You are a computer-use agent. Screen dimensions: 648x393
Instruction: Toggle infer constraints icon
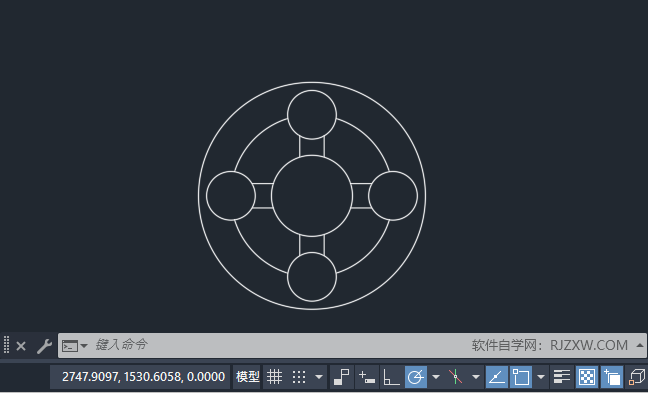pos(342,377)
